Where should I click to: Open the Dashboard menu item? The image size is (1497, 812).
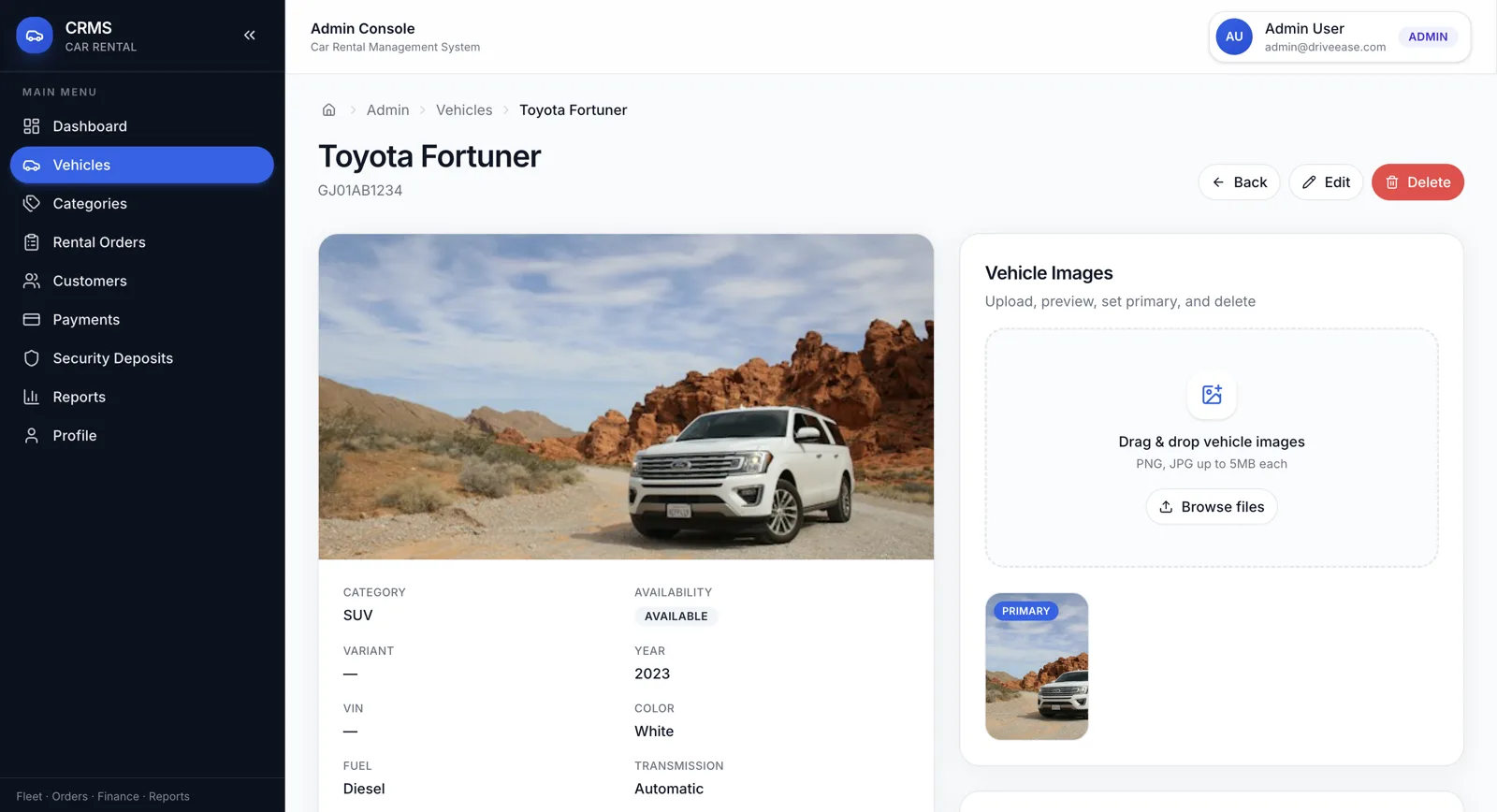point(142,126)
